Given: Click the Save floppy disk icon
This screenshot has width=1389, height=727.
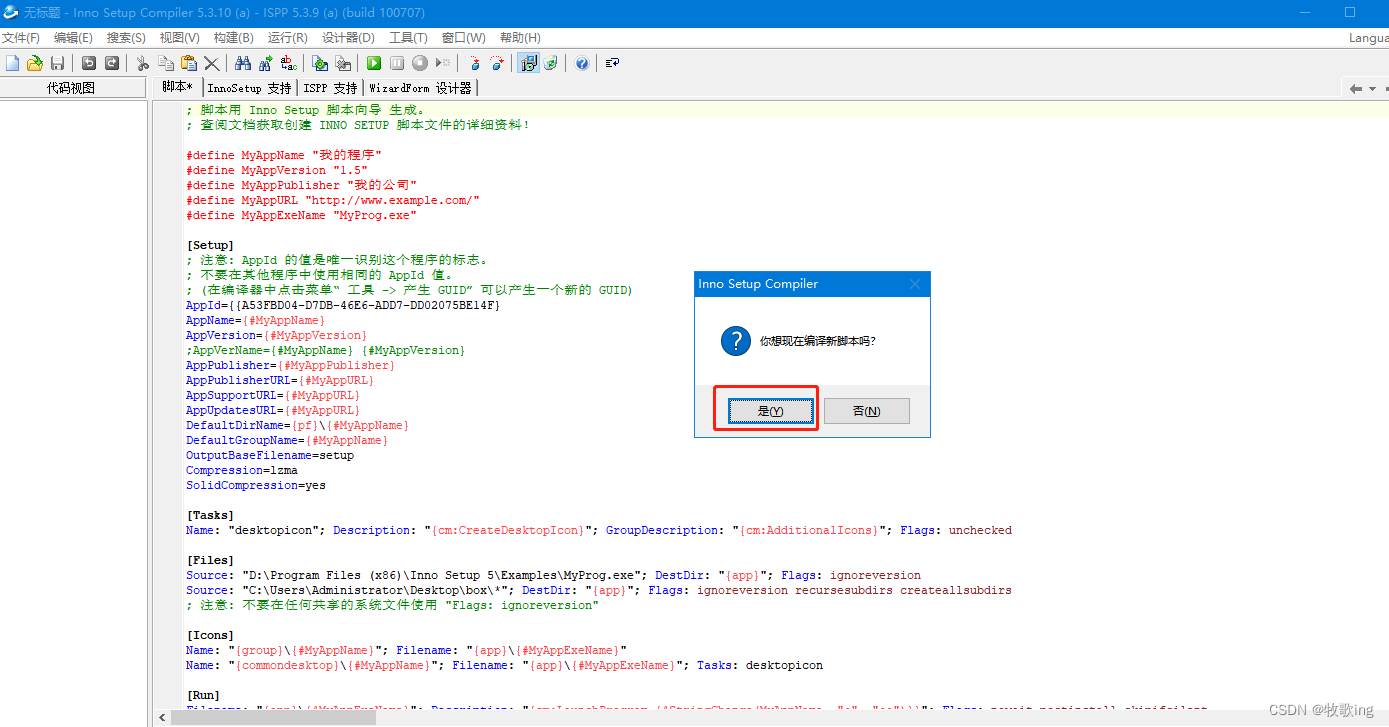Looking at the screenshot, I should click(x=57, y=63).
